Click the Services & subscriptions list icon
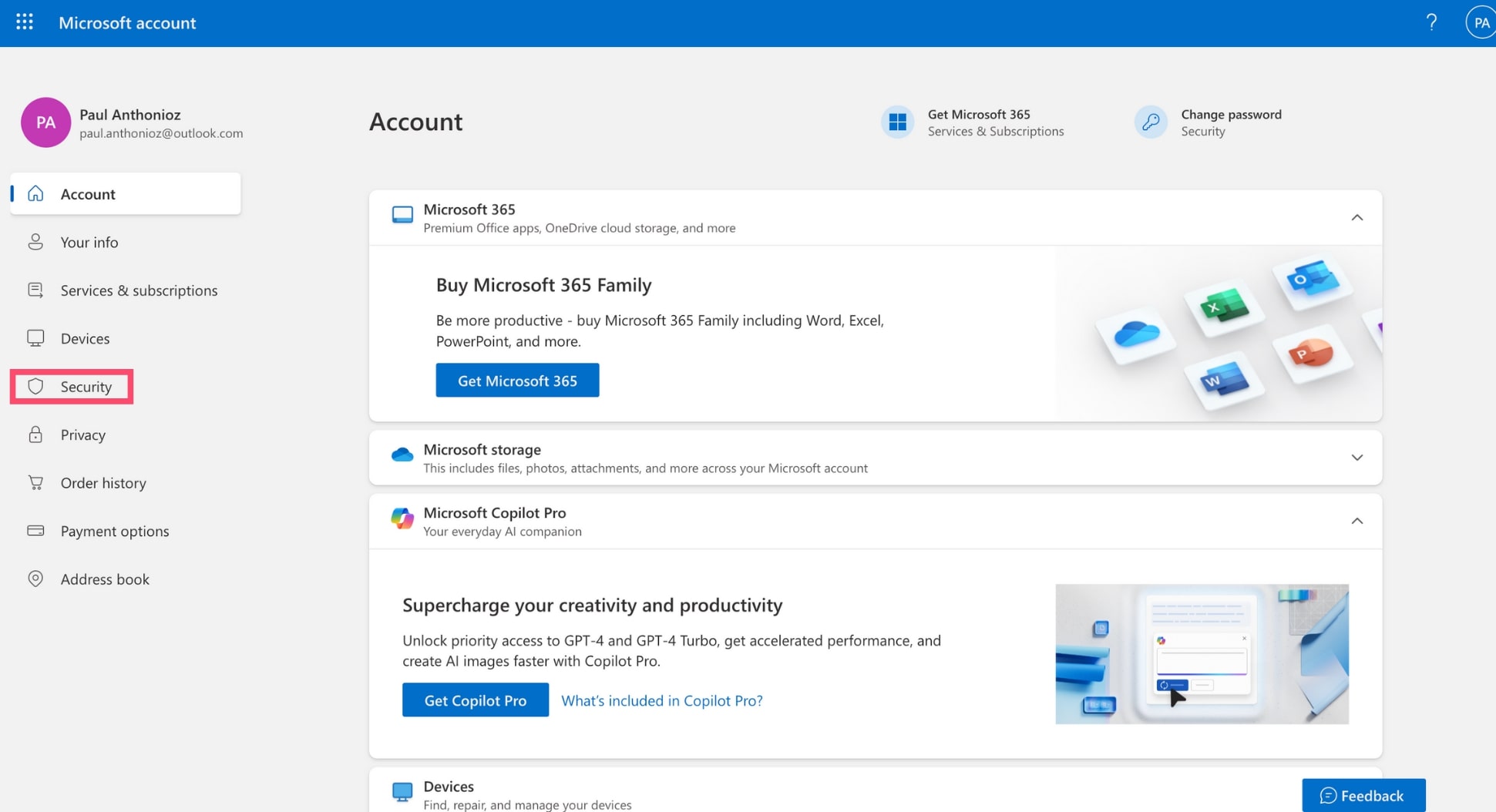1496x812 pixels. 35,290
